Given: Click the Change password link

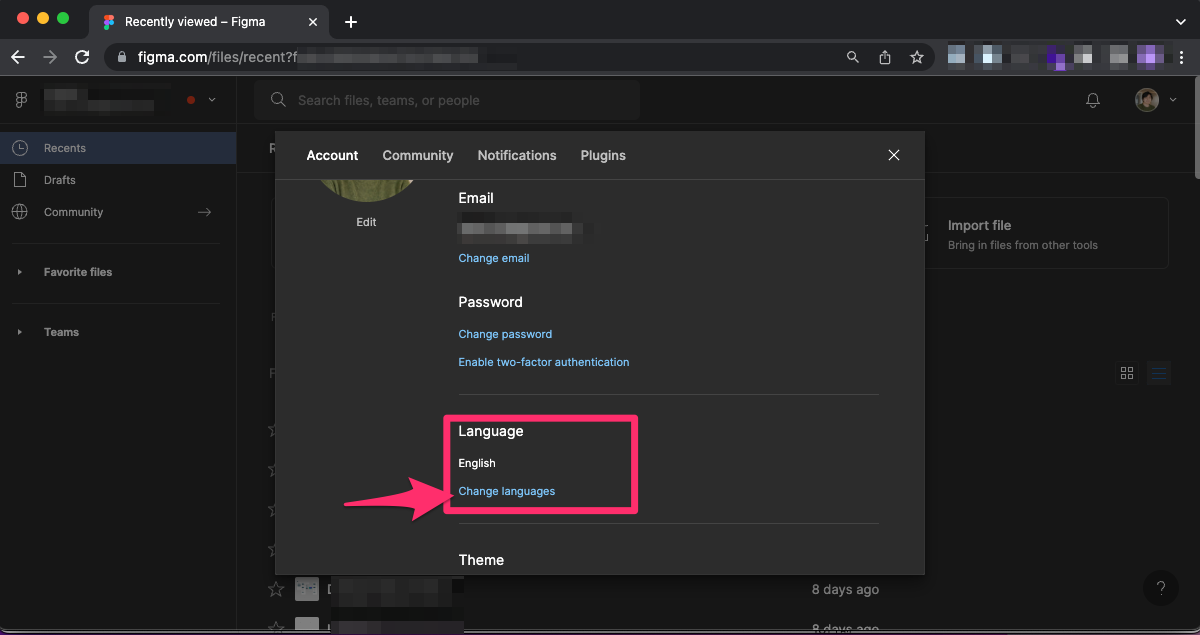Looking at the screenshot, I should coord(505,334).
